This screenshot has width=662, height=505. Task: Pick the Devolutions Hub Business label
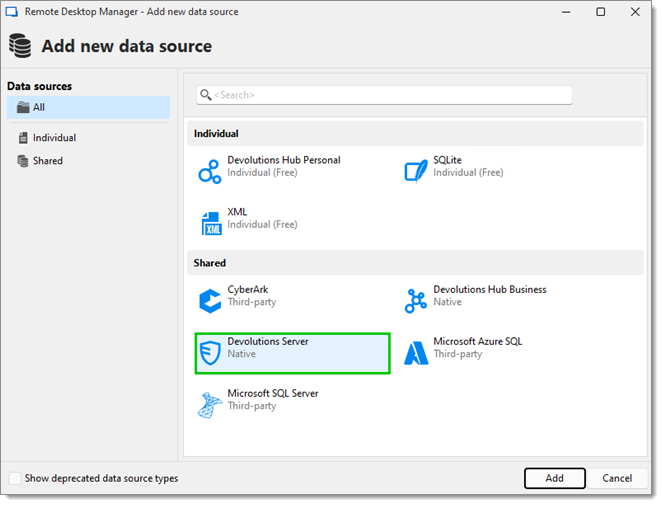point(490,290)
